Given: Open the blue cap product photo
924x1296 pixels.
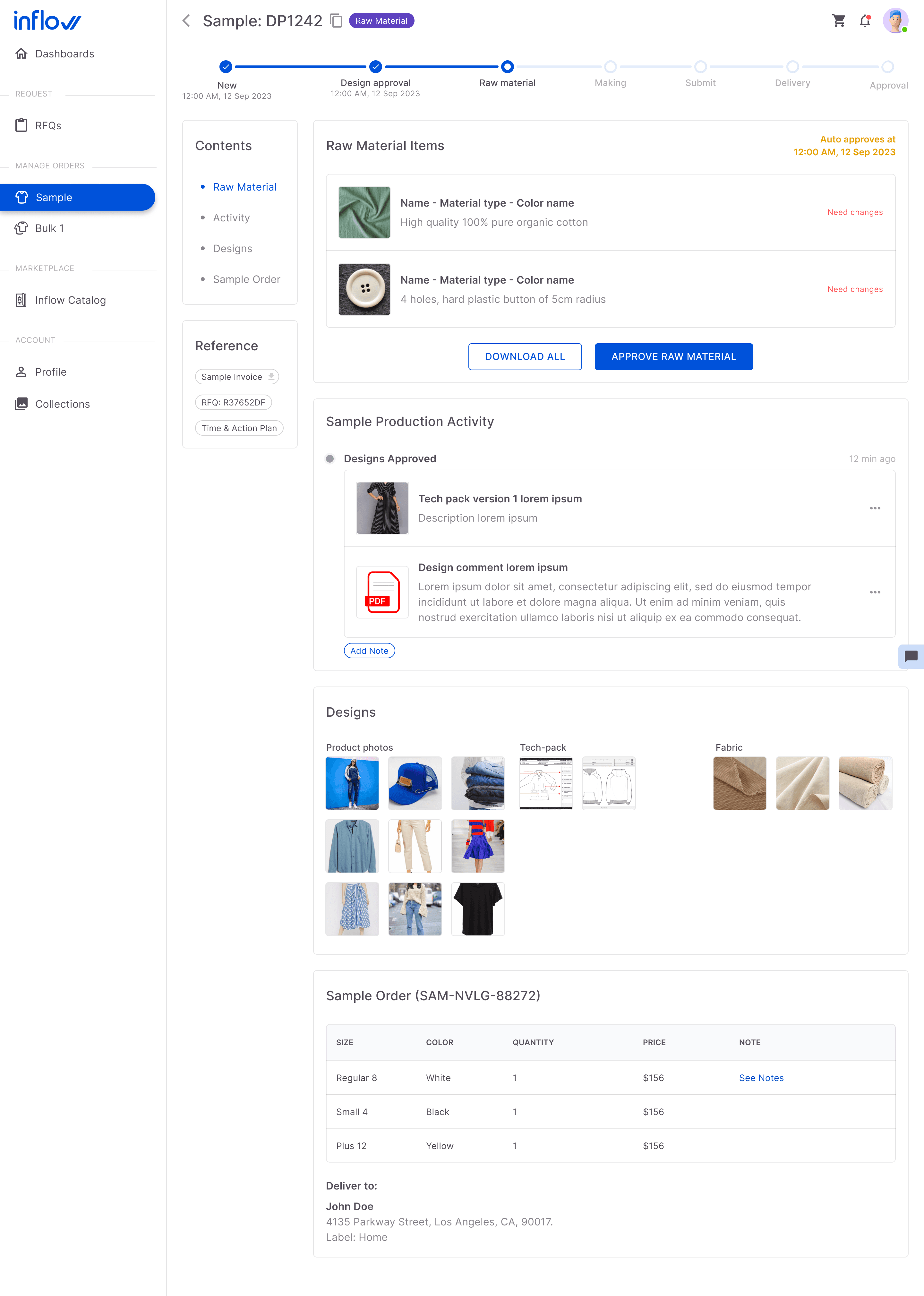Looking at the screenshot, I should coord(415,783).
